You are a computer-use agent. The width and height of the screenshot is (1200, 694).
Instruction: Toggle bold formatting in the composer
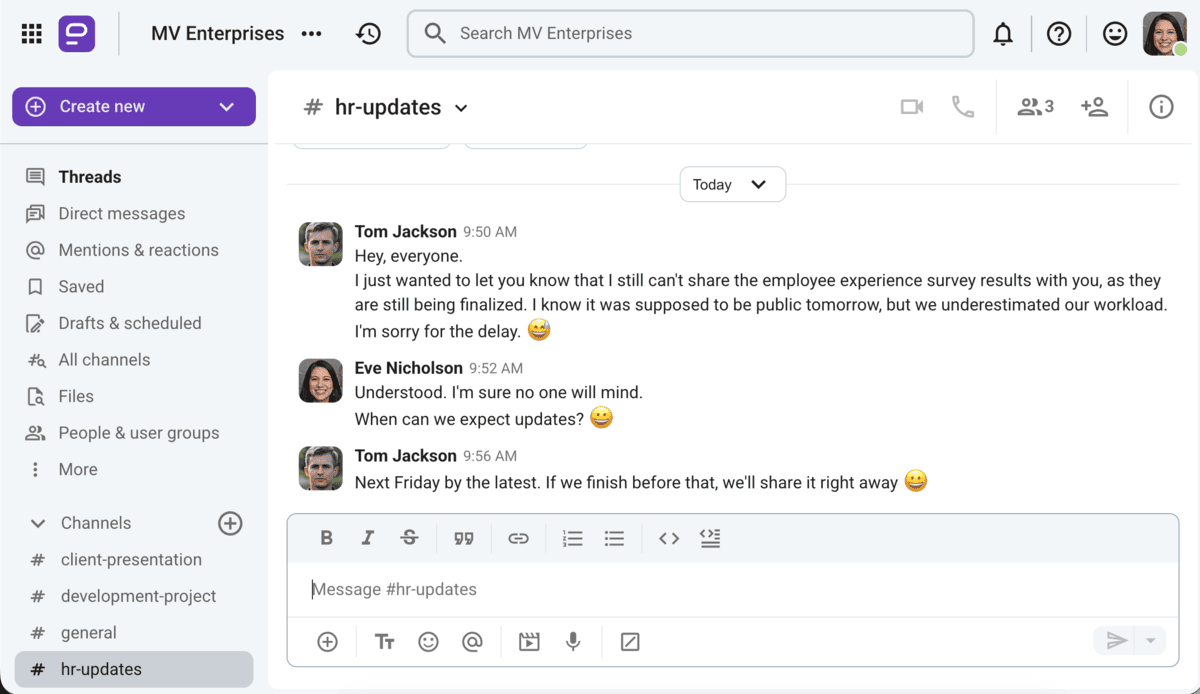(x=327, y=538)
